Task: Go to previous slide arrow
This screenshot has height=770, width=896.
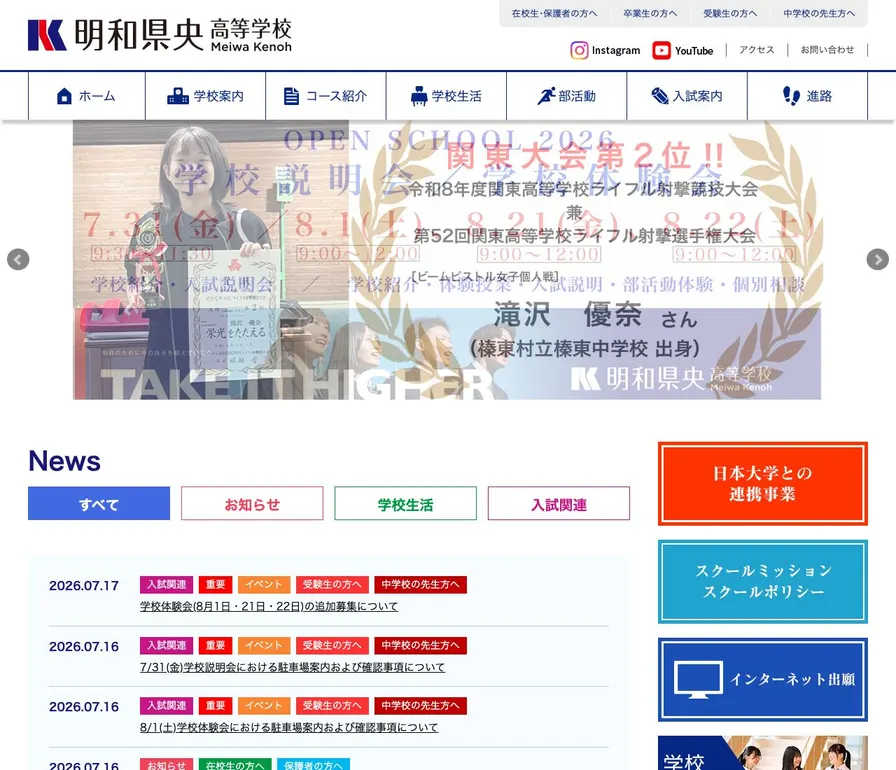Action: [18, 259]
